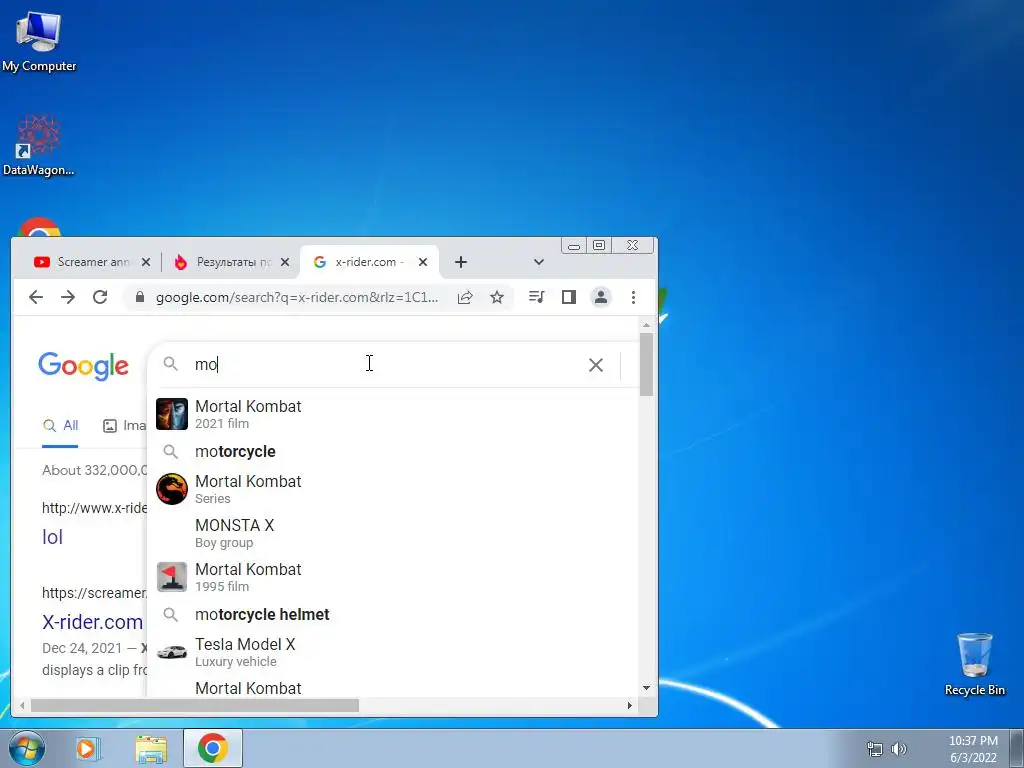1024x768 pixels.
Task: Choose Tesla Model X suggestion
Action: [392, 652]
